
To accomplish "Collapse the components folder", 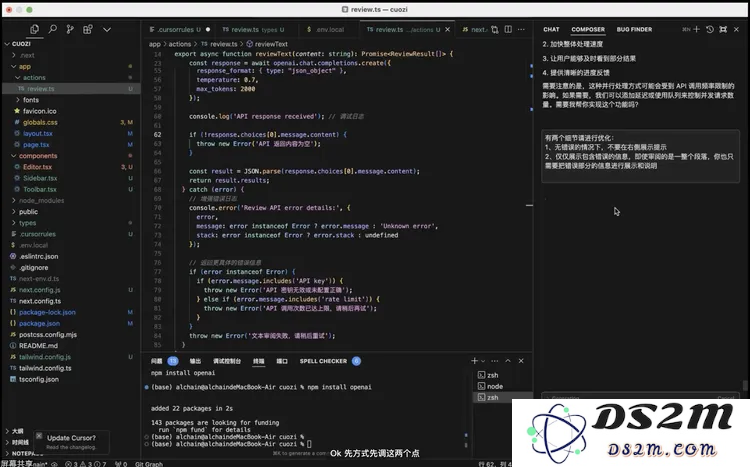I will pos(37,156).
